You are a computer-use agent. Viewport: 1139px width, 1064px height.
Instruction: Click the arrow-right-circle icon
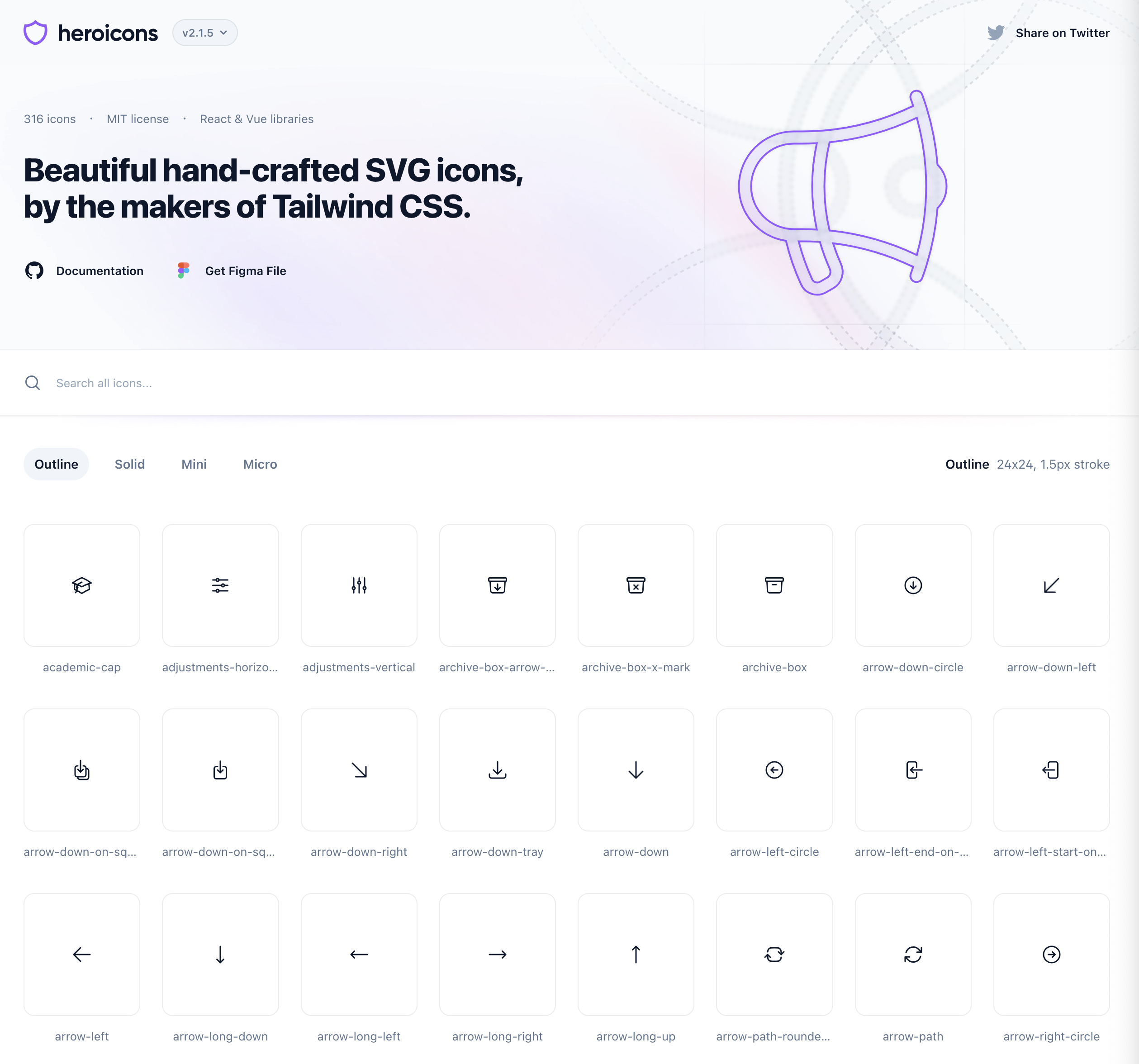tap(1051, 954)
